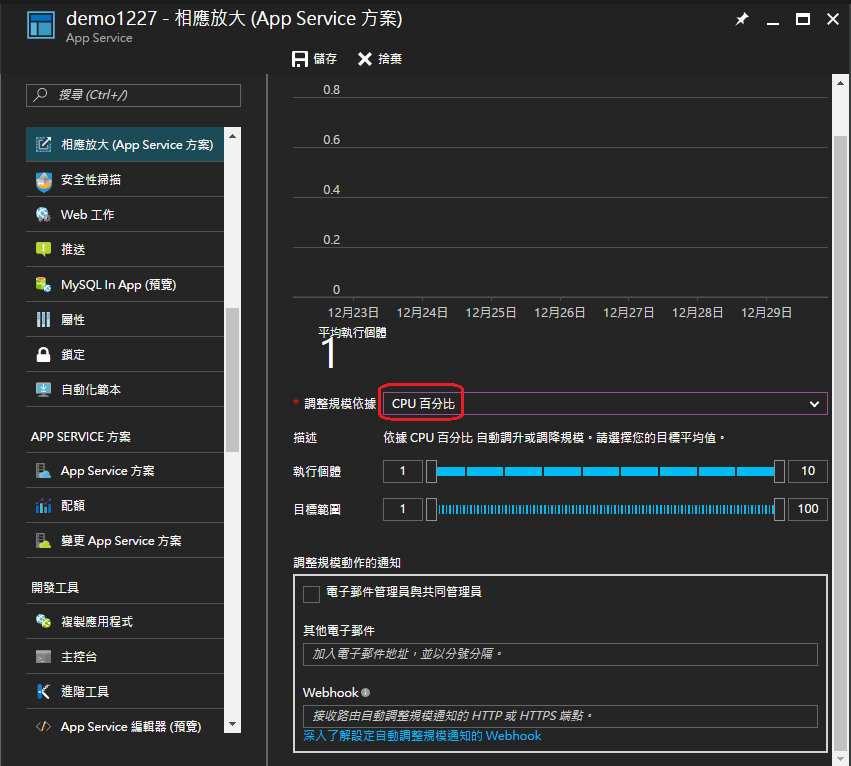The height and width of the screenshot is (766, 851).
Task: Click the Webhook endpoint input field
Action: click(x=560, y=716)
